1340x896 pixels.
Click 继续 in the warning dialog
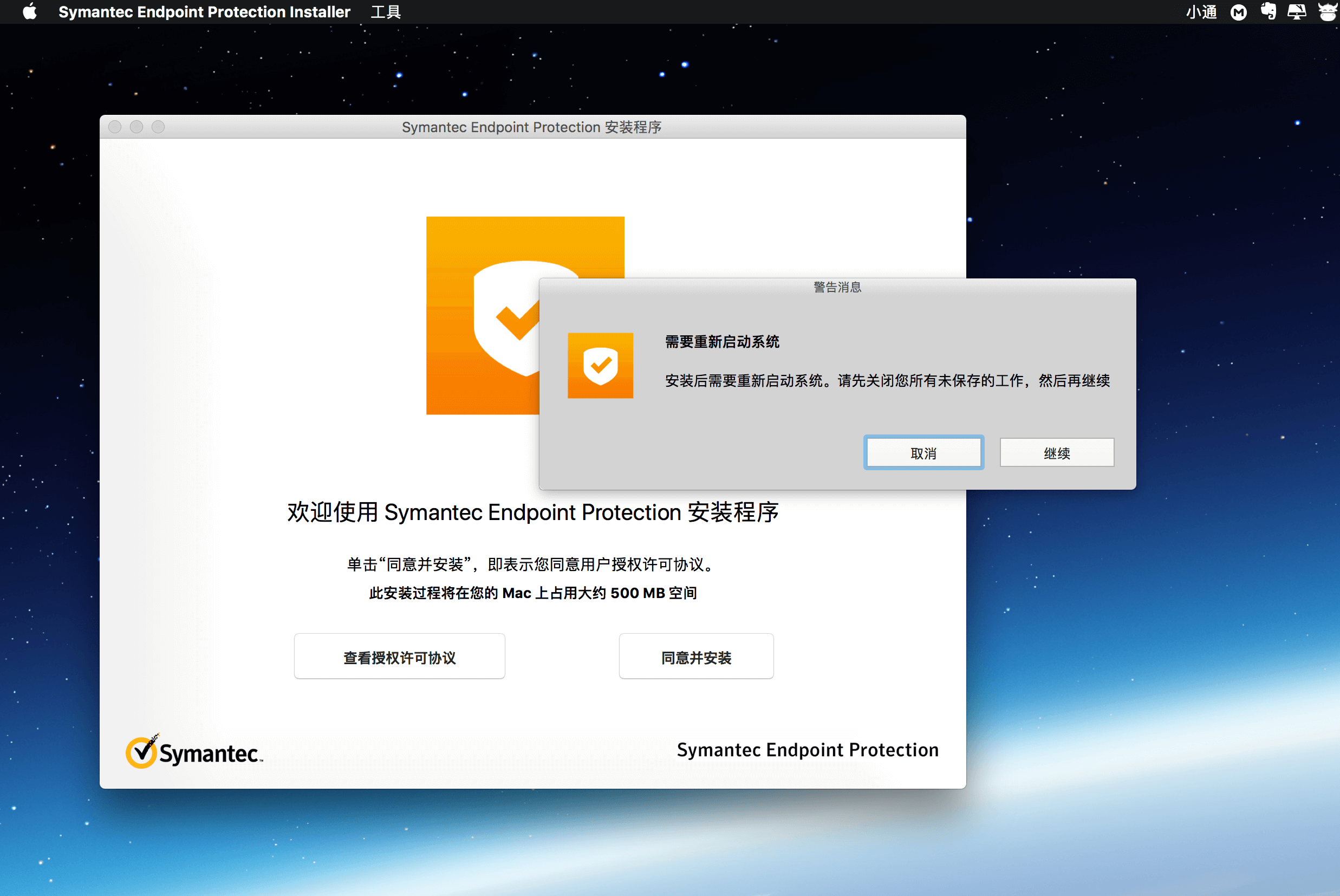pyautogui.click(x=1057, y=452)
